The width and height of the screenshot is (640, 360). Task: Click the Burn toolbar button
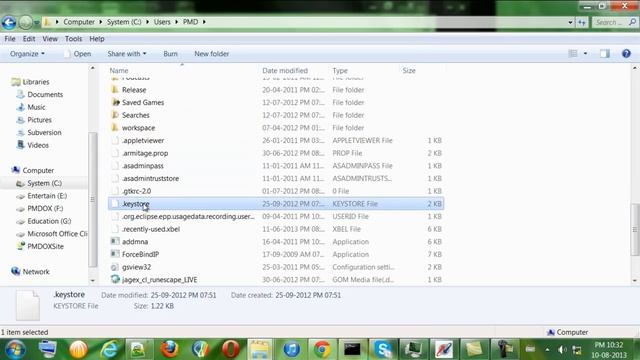(170, 54)
